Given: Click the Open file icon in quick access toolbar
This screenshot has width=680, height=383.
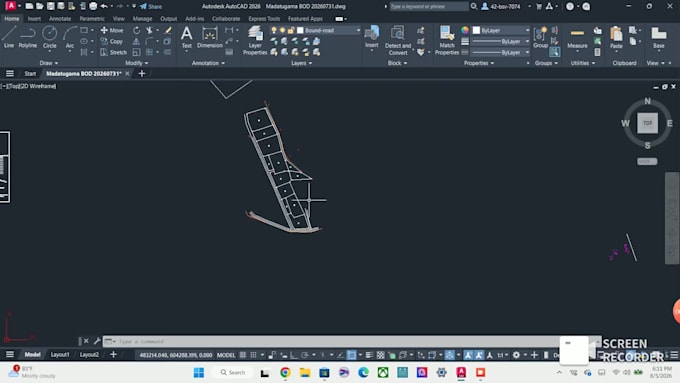Looking at the screenshot, I should (39, 7).
